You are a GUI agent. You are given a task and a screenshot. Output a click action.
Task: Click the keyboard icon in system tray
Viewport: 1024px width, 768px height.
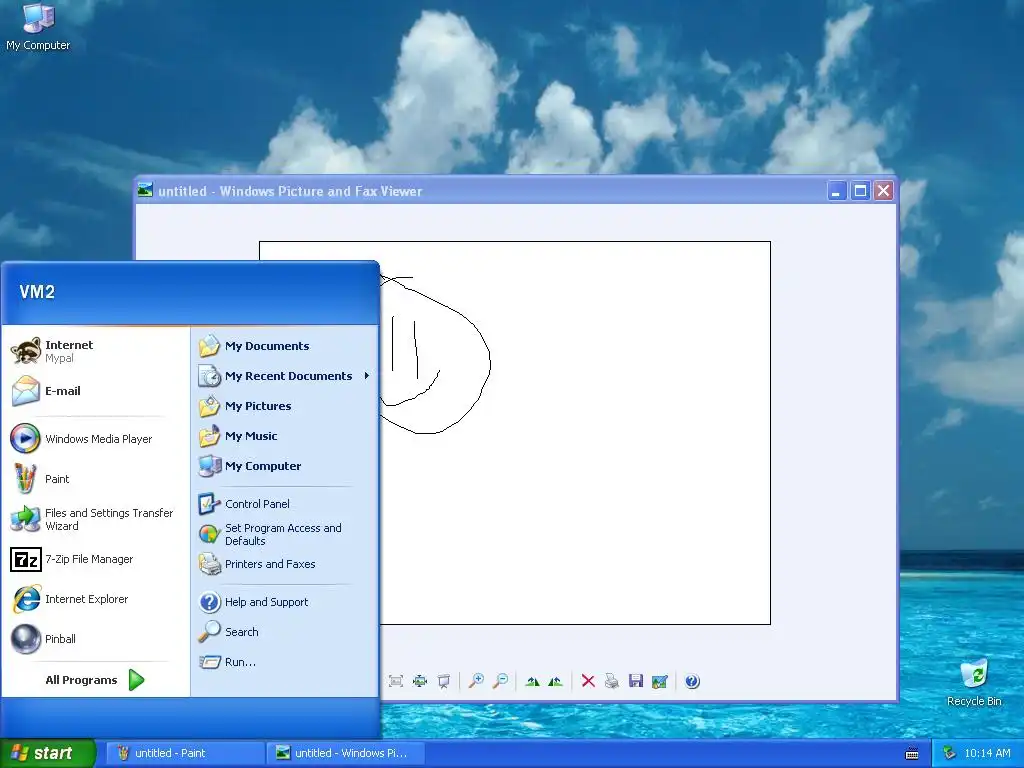click(x=912, y=754)
